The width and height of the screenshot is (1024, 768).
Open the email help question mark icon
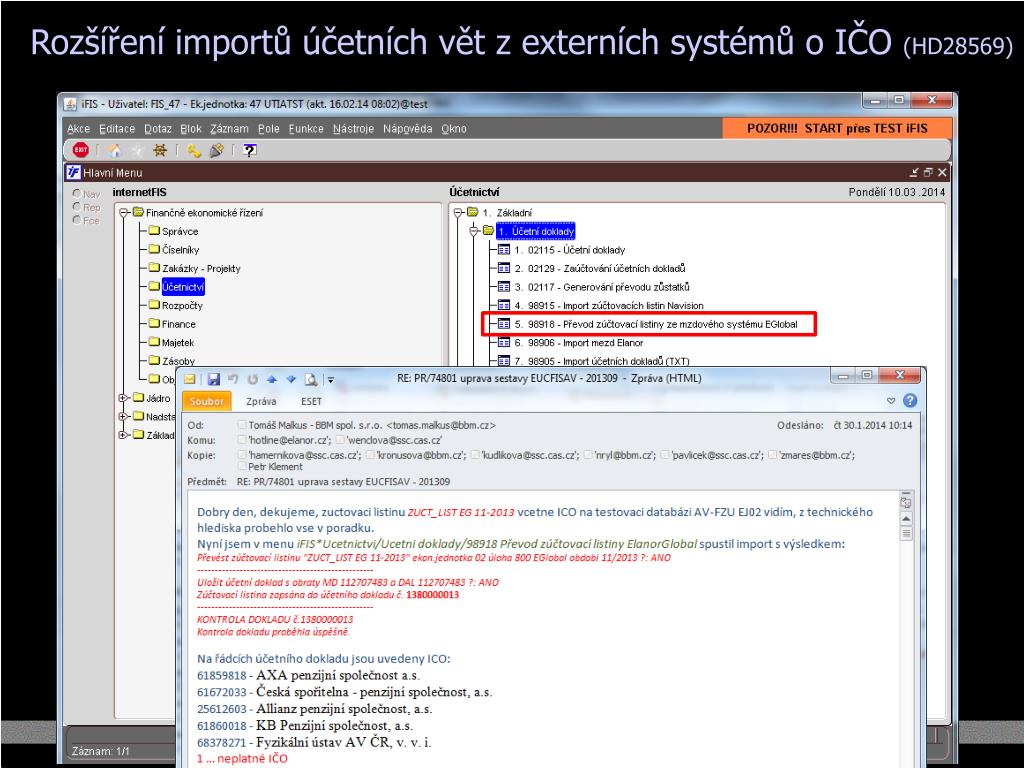point(910,400)
